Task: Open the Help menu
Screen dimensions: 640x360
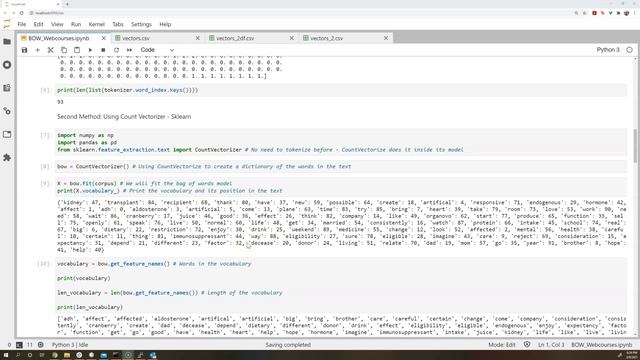Action: coord(165,24)
